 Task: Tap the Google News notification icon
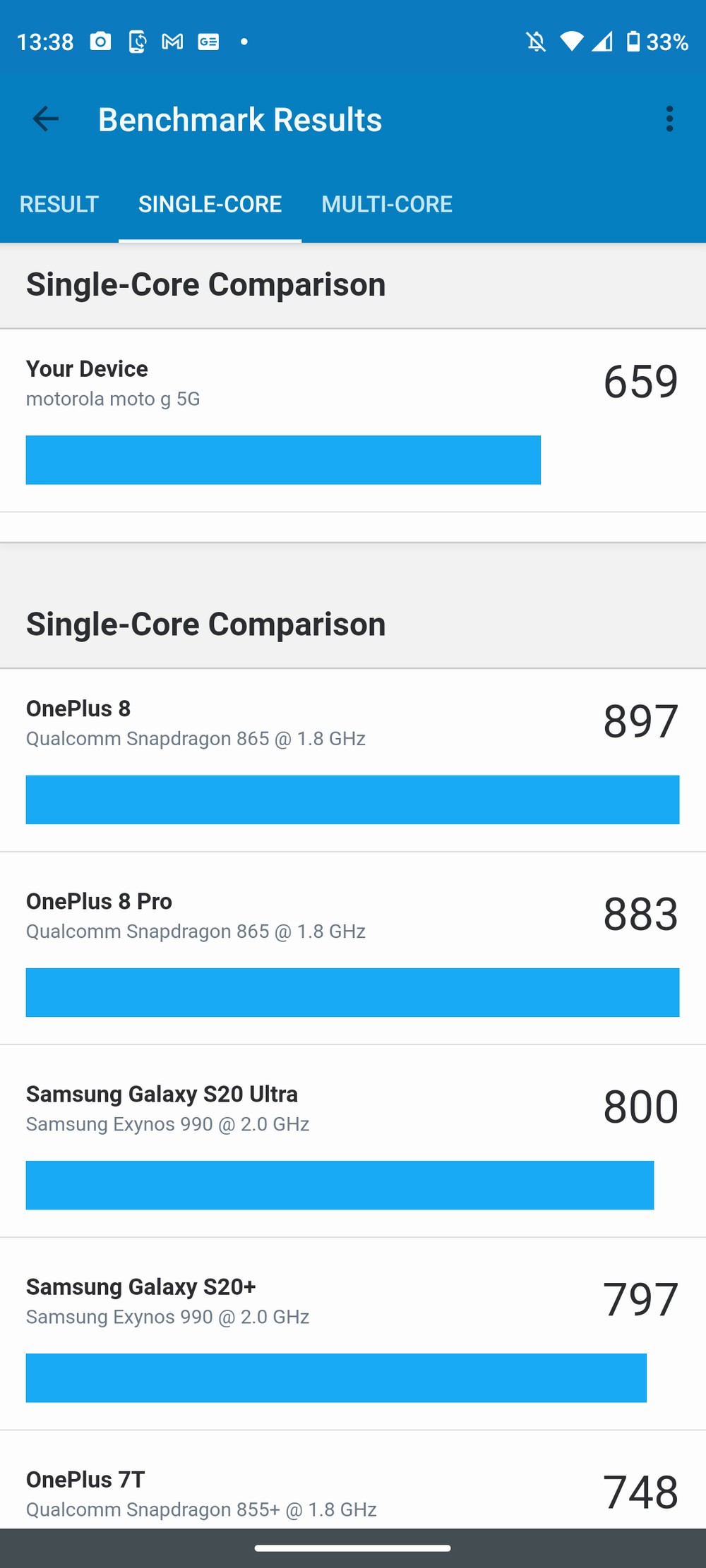click(208, 42)
